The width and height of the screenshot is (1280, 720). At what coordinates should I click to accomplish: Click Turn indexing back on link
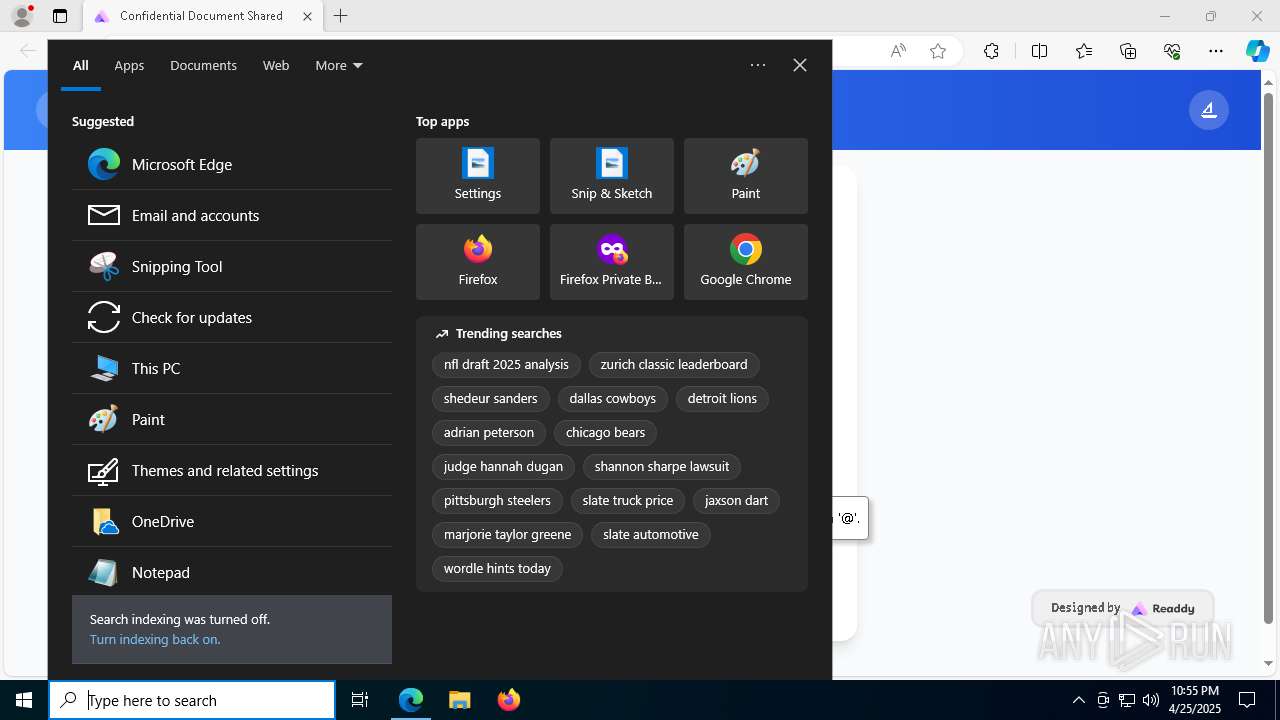click(155, 639)
